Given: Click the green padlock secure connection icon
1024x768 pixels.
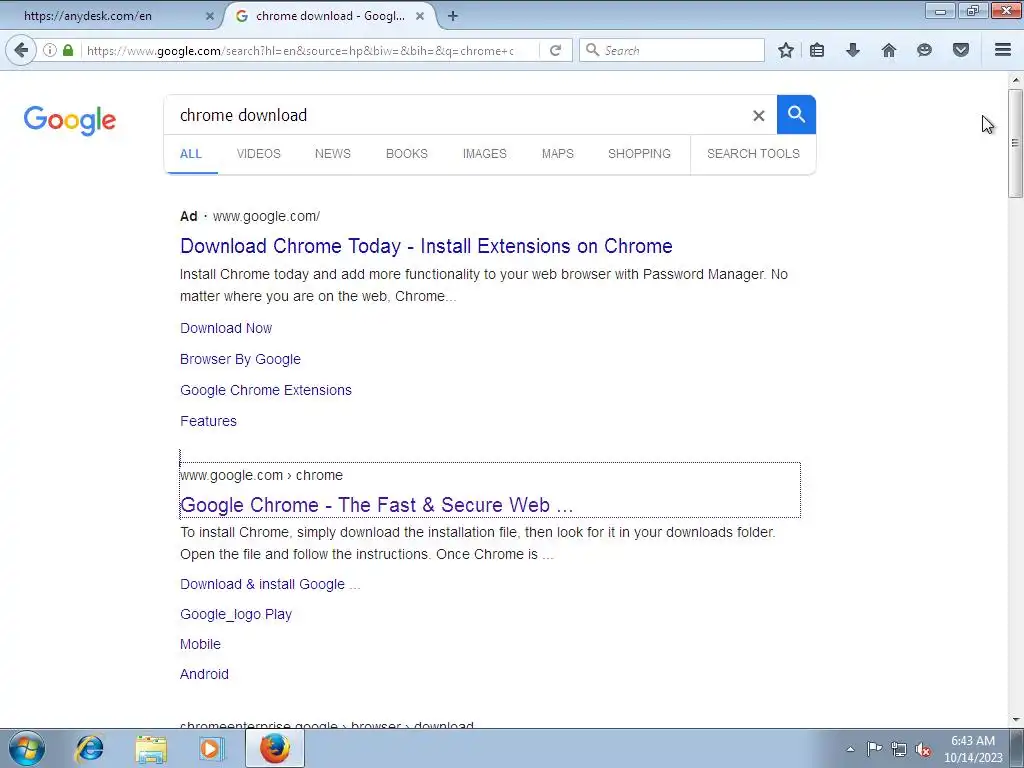Looking at the screenshot, I should tap(68, 50).
